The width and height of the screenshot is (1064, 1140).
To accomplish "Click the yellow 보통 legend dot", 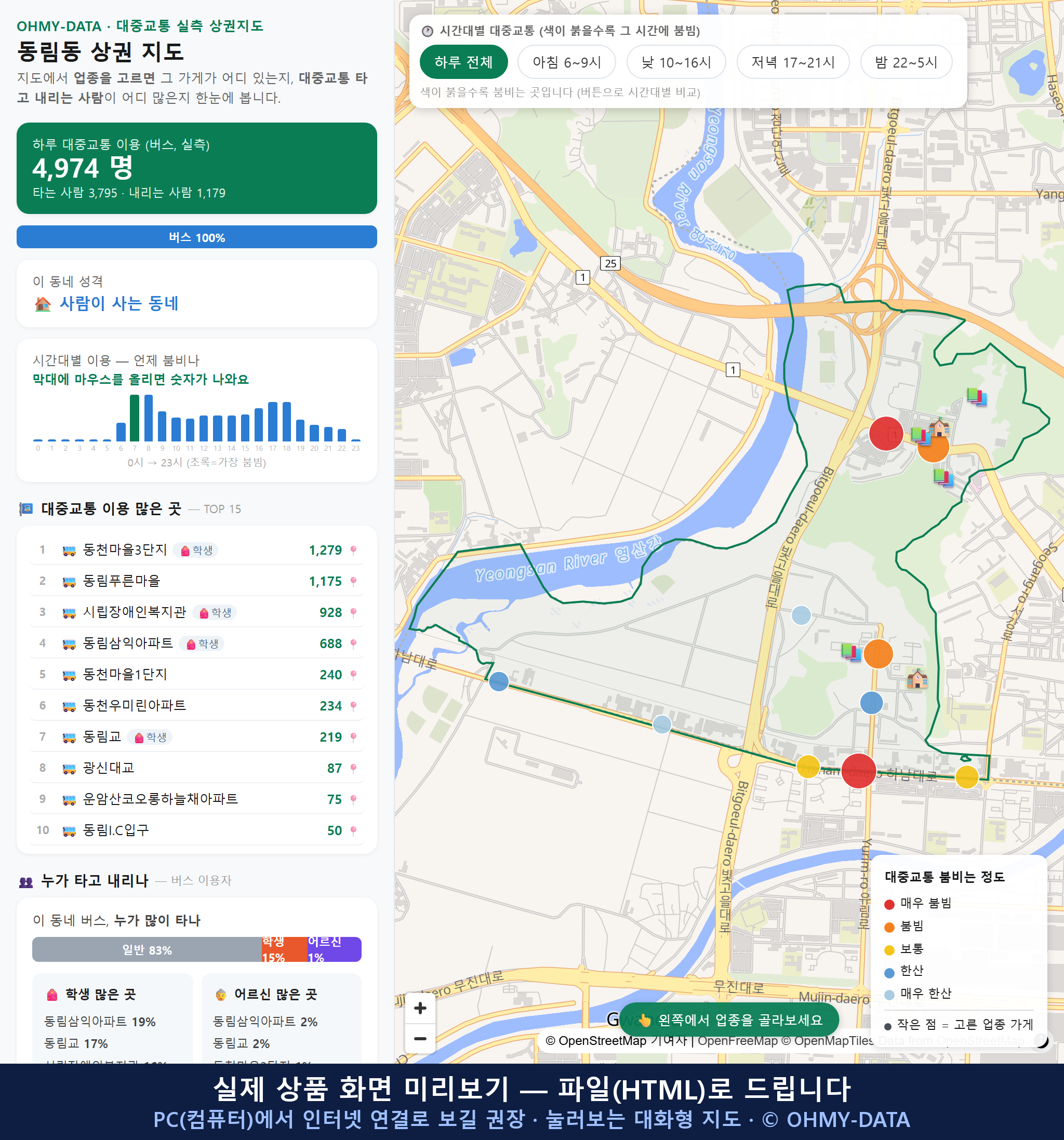I will (889, 950).
